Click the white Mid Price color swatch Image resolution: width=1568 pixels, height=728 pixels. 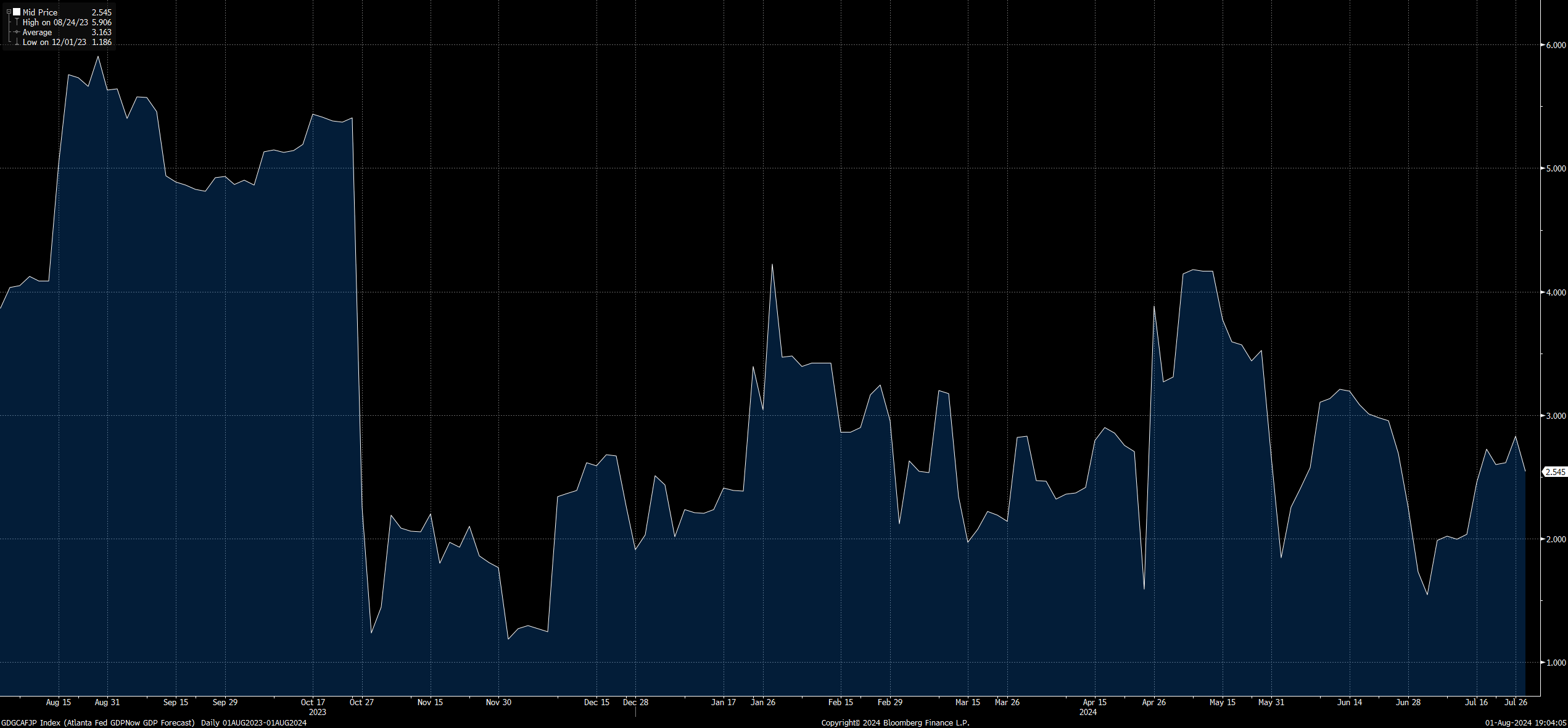(x=17, y=12)
